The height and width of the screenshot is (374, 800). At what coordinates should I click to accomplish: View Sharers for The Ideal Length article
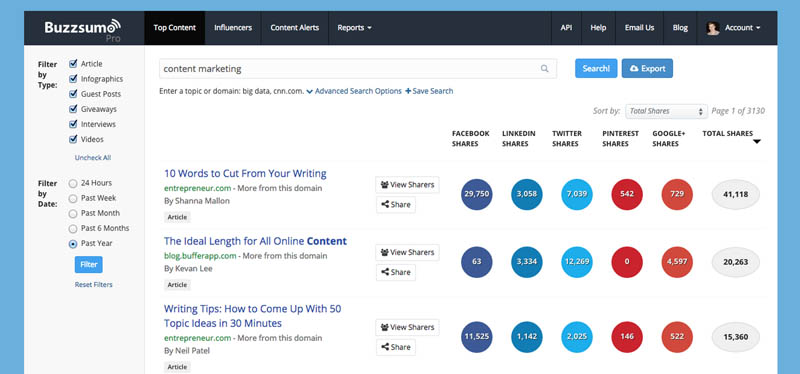click(x=407, y=252)
